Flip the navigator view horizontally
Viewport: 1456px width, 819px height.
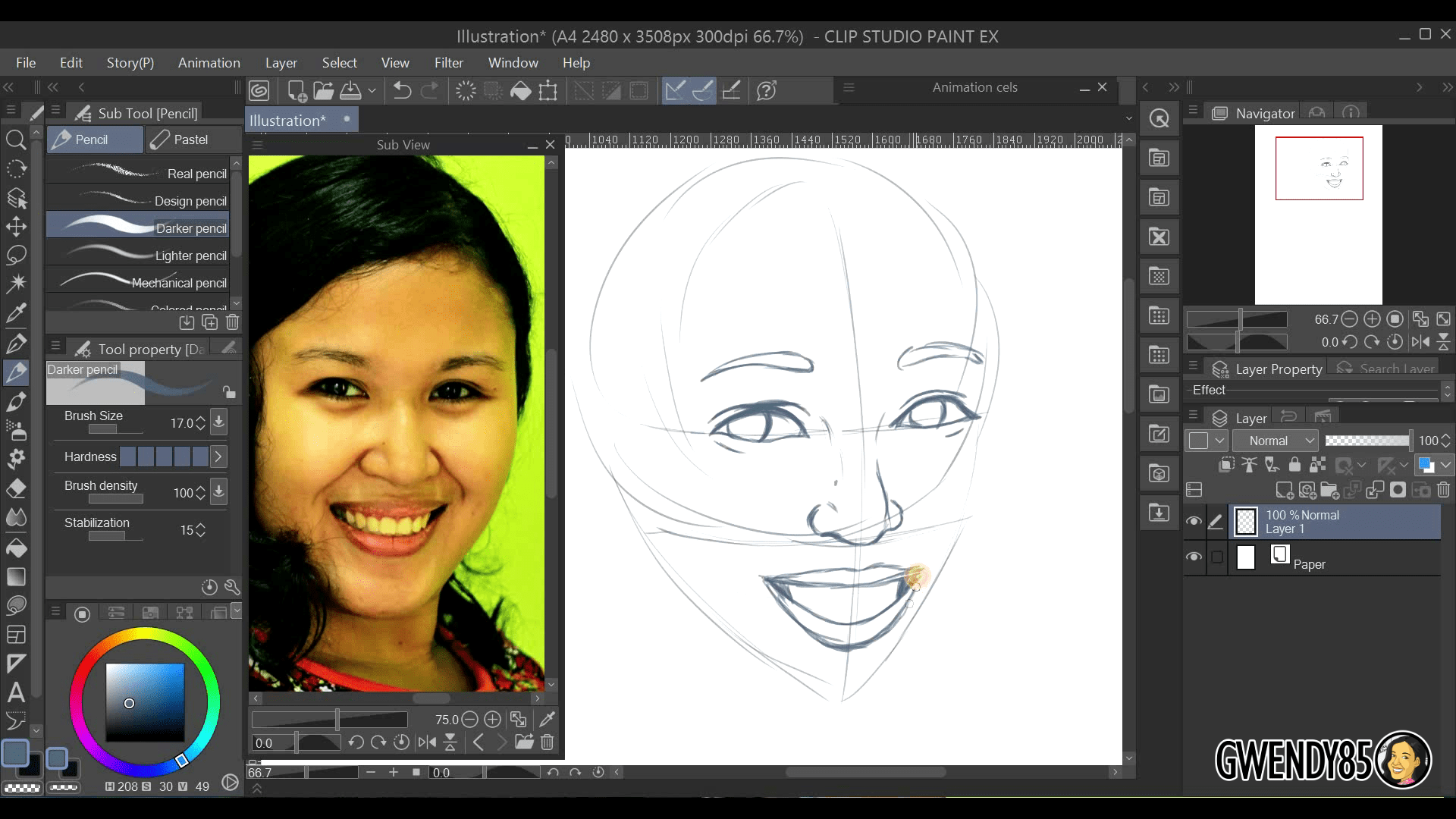[1420, 342]
